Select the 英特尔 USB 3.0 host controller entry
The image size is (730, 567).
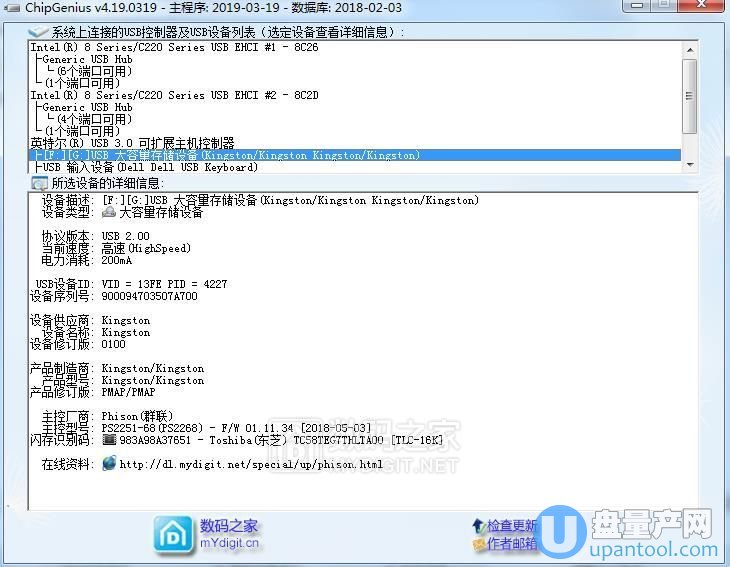132,143
